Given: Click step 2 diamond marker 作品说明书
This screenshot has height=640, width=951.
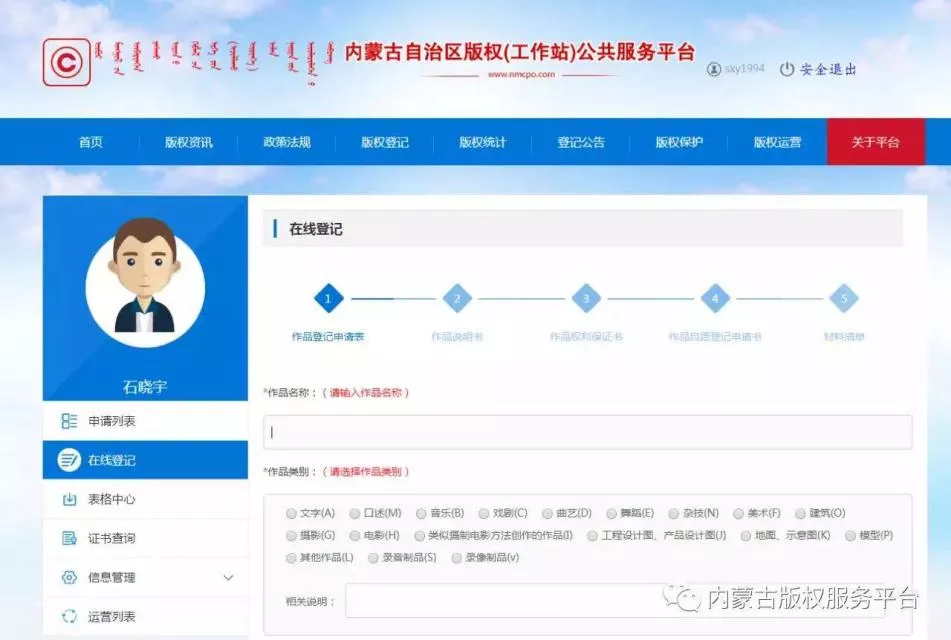Looking at the screenshot, I should tap(457, 298).
